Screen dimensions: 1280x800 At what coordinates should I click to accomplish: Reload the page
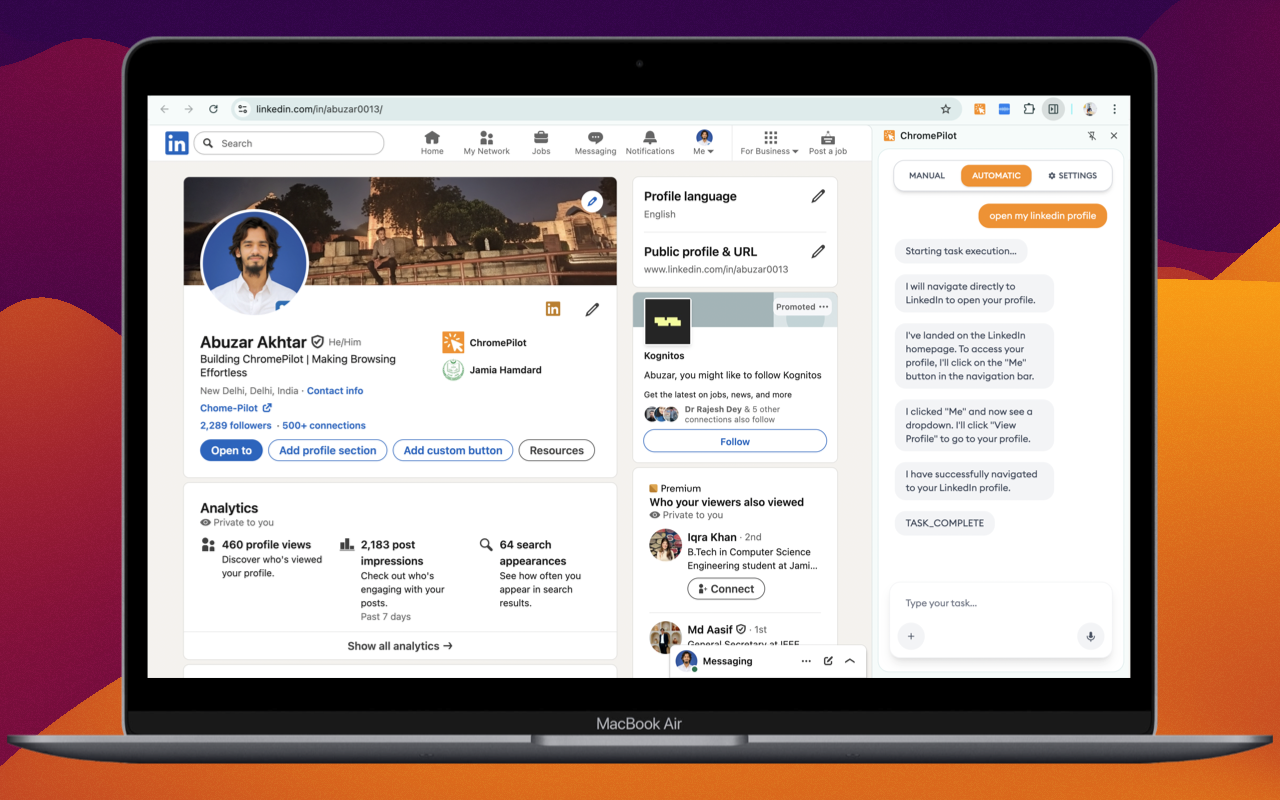pos(213,109)
